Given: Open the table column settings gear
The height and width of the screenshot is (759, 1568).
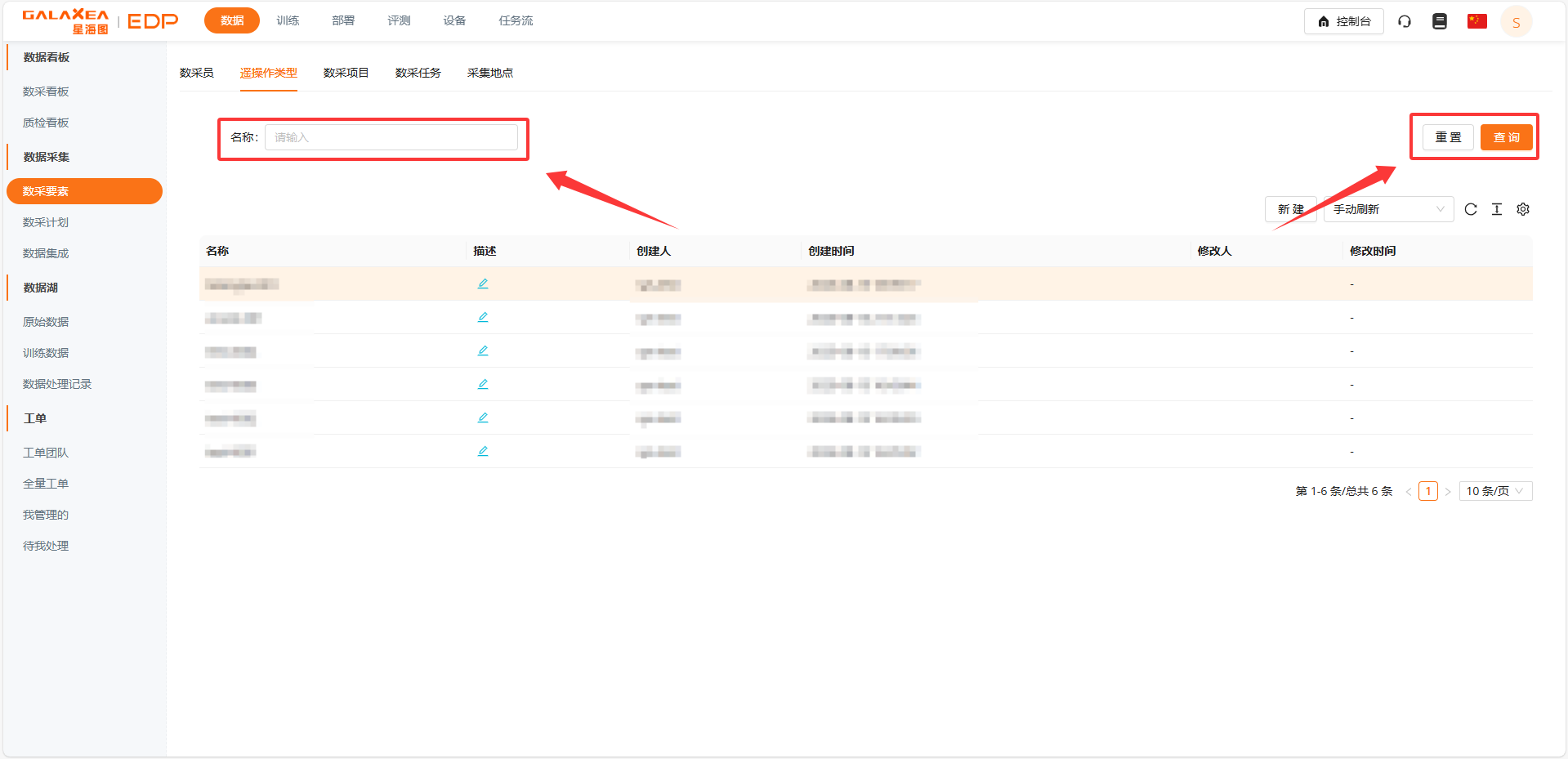Looking at the screenshot, I should (x=1523, y=209).
